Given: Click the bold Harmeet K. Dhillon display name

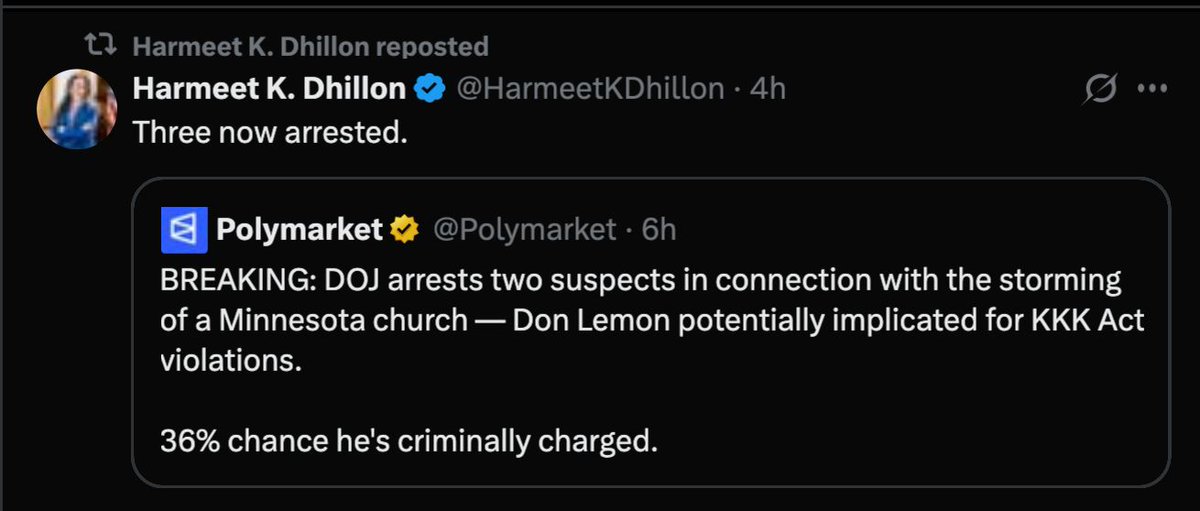Looking at the screenshot, I should click(x=270, y=89).
